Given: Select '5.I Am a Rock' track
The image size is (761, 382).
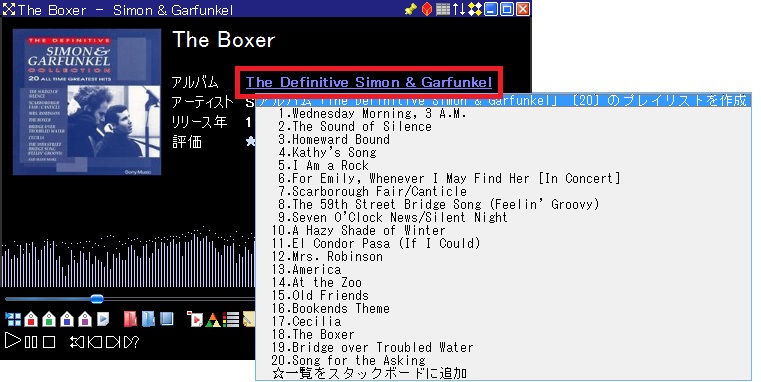Looking at the screenshot, I should point(503,165).
